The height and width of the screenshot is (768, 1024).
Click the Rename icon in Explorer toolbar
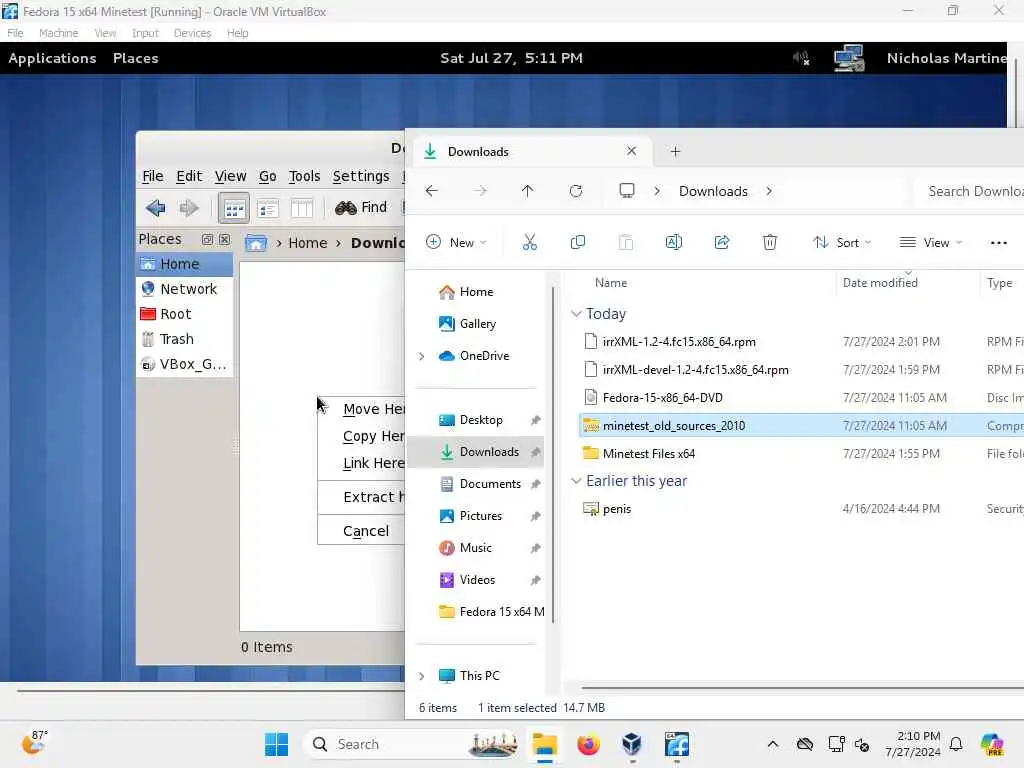[x=673, y=242]
